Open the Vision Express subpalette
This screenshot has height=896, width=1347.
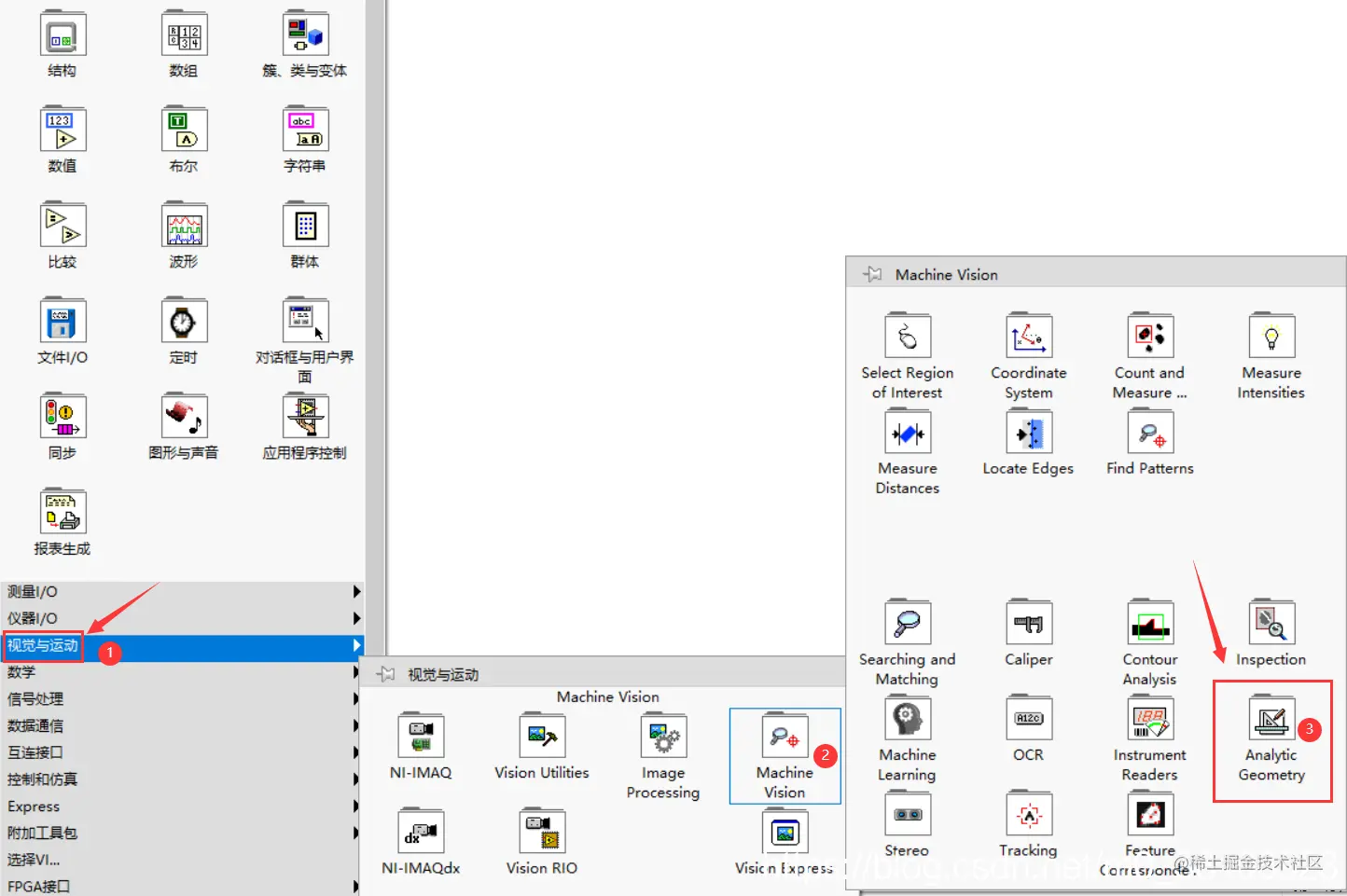click(785, 832)
